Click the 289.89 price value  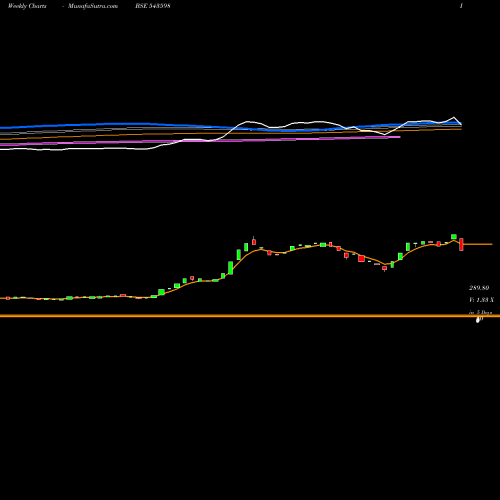[x=479, y=288]
